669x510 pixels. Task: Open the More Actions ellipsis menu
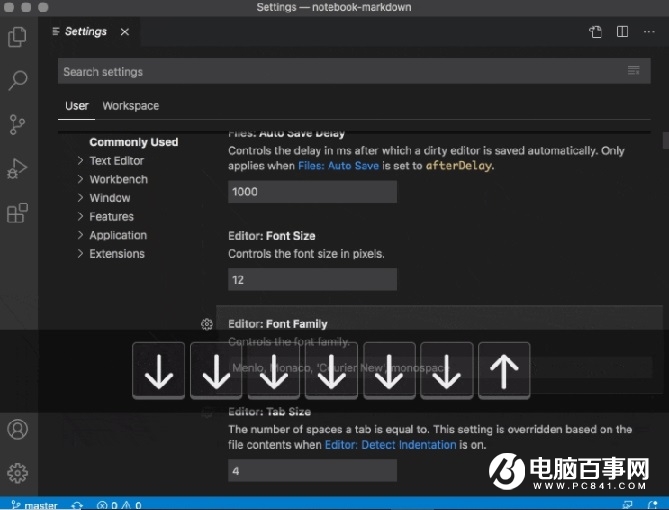[x=649, y=32]
